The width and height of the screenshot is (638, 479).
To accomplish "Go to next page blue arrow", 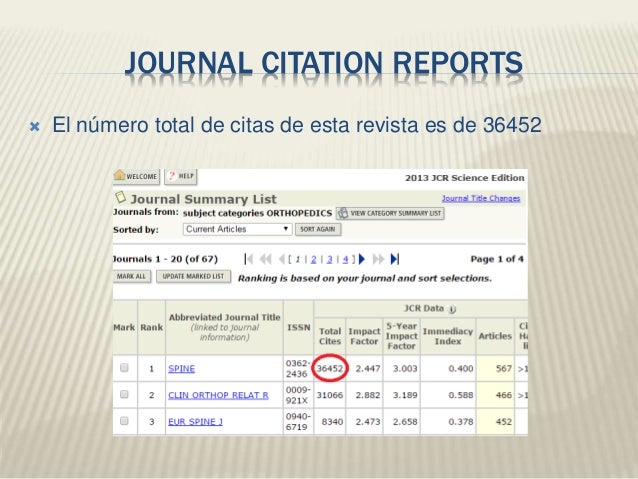I will pos(362,259).
